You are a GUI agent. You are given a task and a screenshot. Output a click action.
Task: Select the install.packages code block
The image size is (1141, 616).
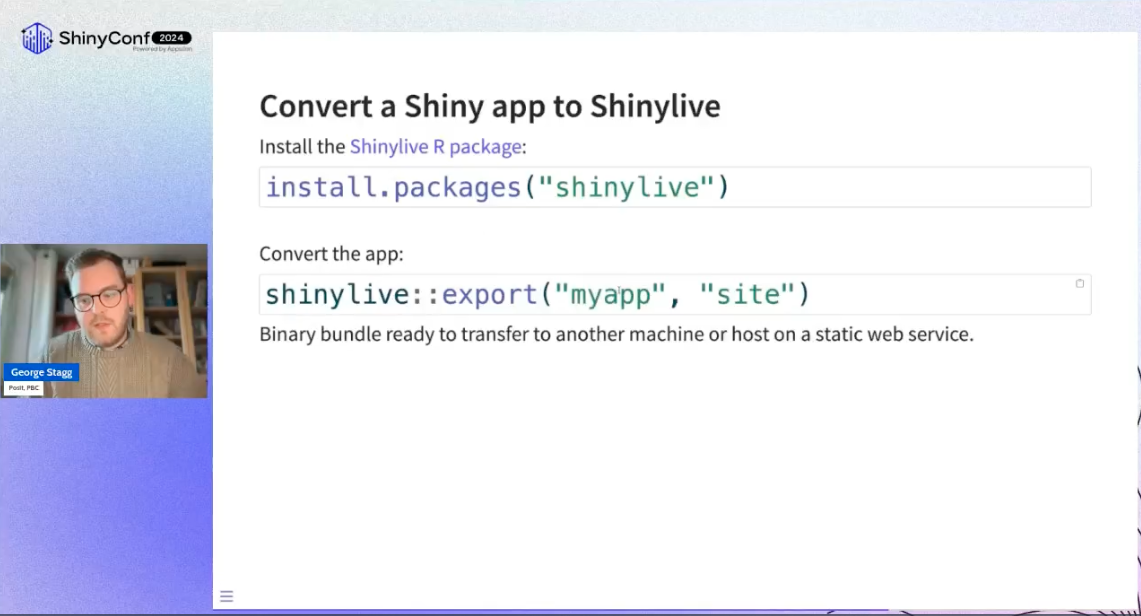click(495, 187)
